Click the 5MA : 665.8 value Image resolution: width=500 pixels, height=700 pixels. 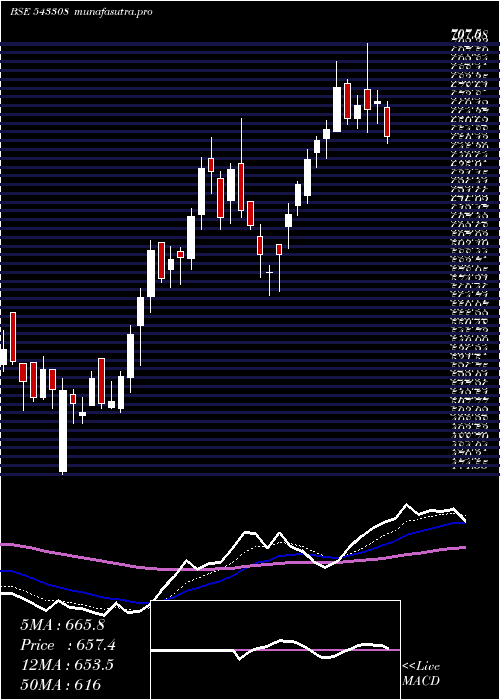[62, 625]
